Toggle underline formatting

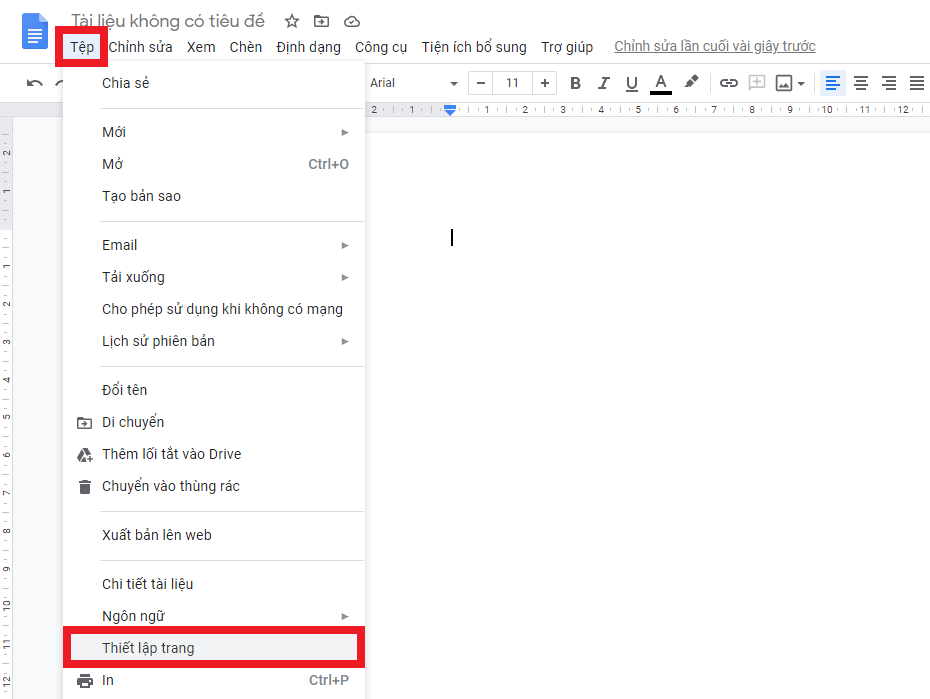coord(632,84)
